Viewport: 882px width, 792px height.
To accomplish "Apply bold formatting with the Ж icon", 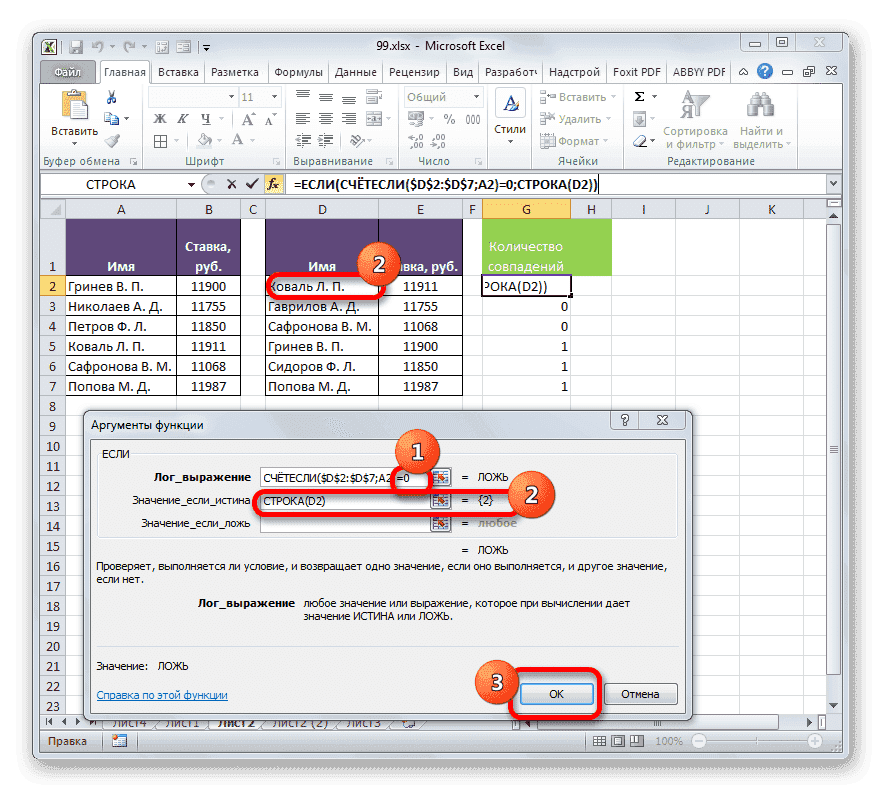I will (159, 118).
